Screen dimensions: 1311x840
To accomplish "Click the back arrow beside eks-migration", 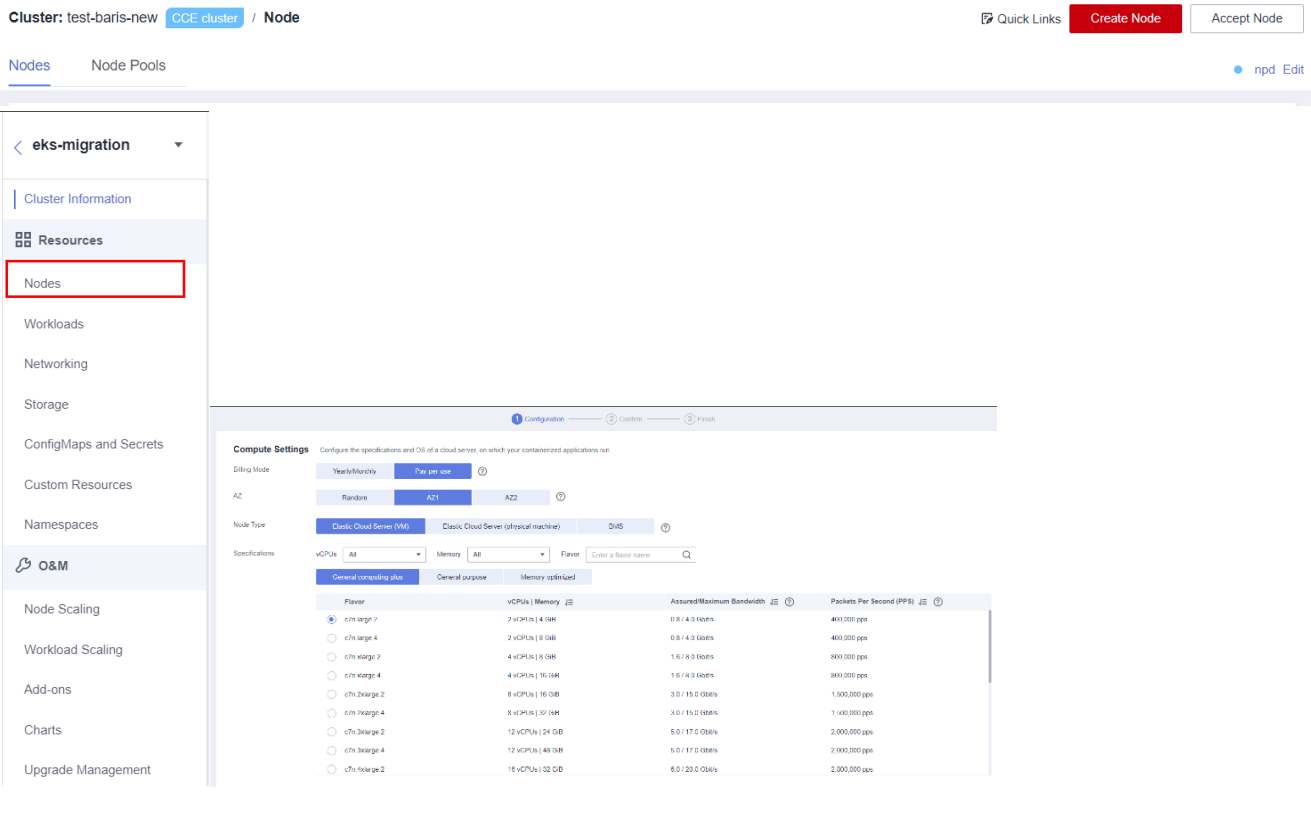I will tap(18, 147).
